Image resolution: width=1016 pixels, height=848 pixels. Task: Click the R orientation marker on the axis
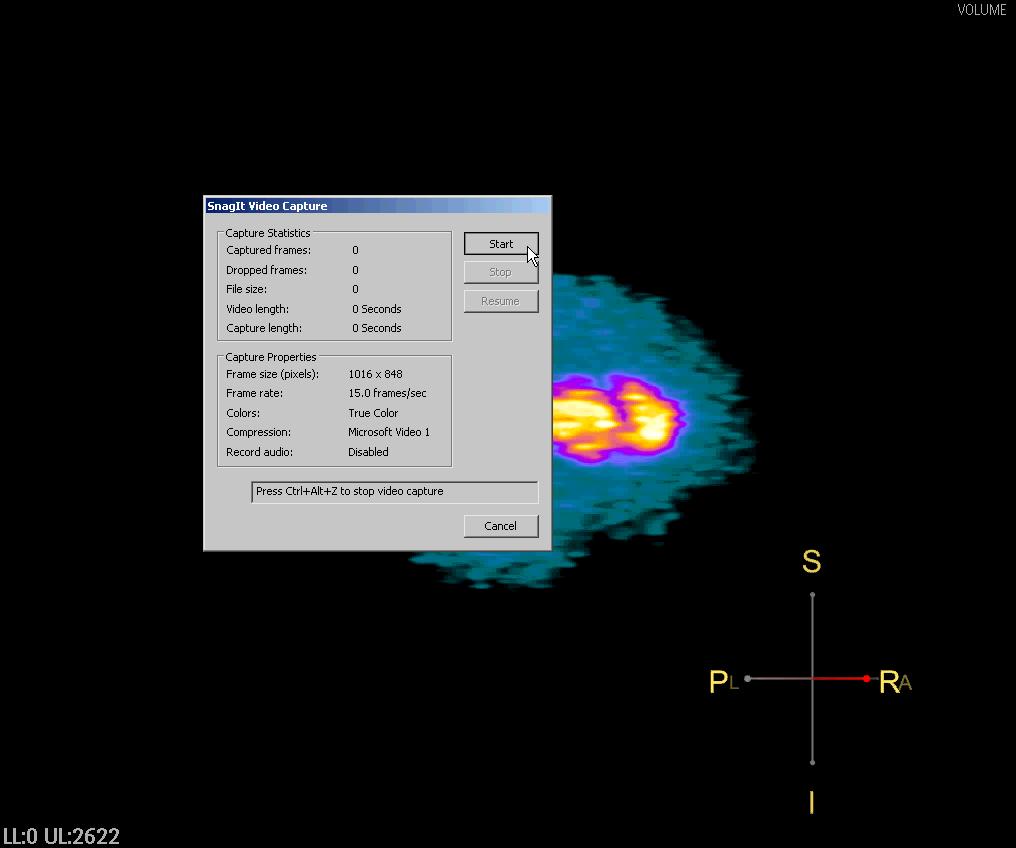[x=889, y=682]
